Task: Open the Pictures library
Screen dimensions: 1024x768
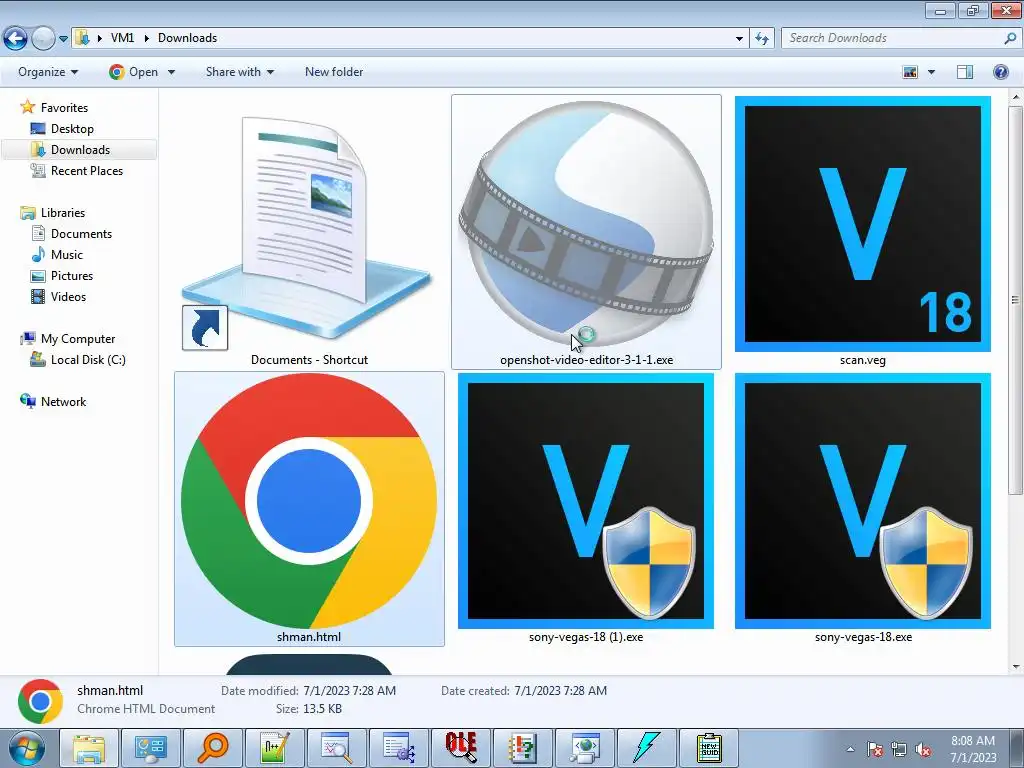Action: (72, 276)
